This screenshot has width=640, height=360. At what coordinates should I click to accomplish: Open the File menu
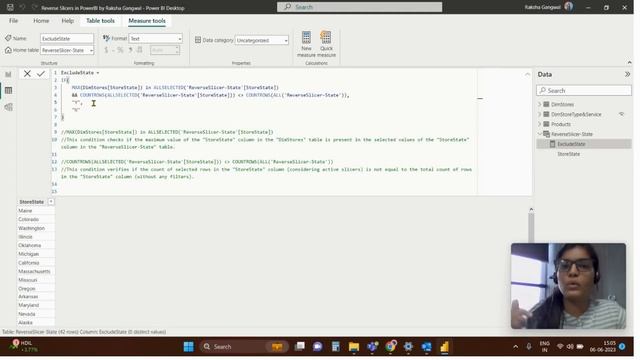13,21
